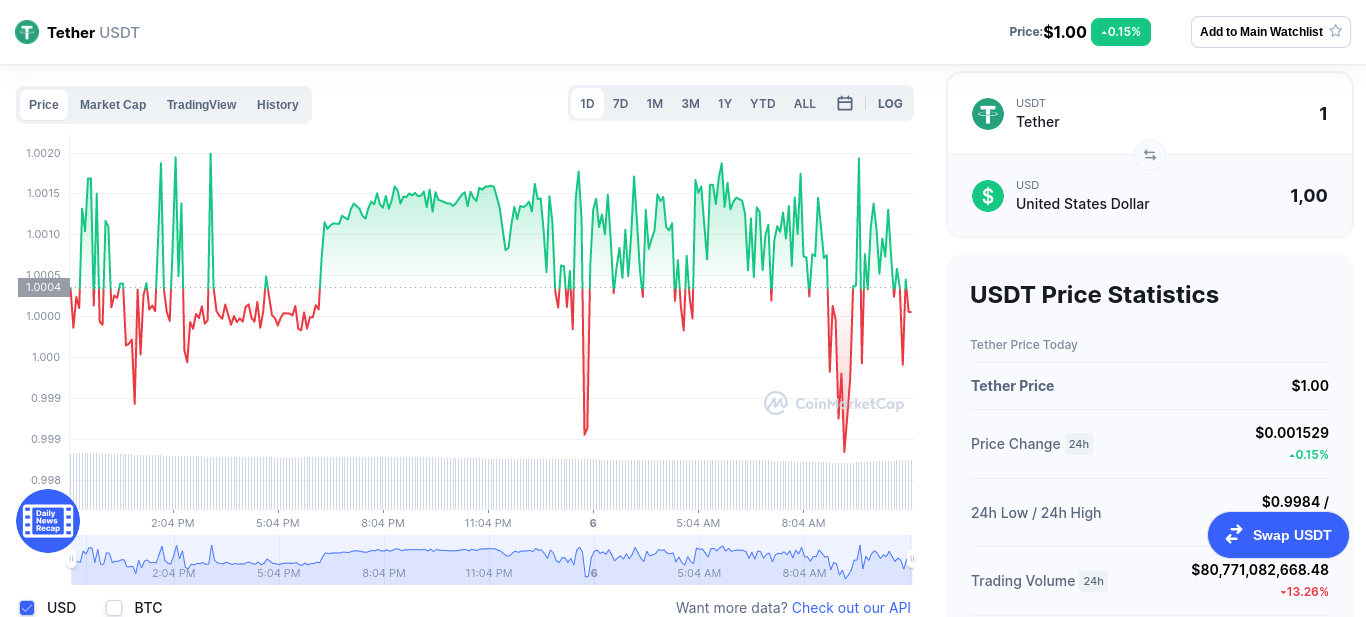Open the Check out our API link
Viewport: 1366px width, 617px height.
click(851, 608)
